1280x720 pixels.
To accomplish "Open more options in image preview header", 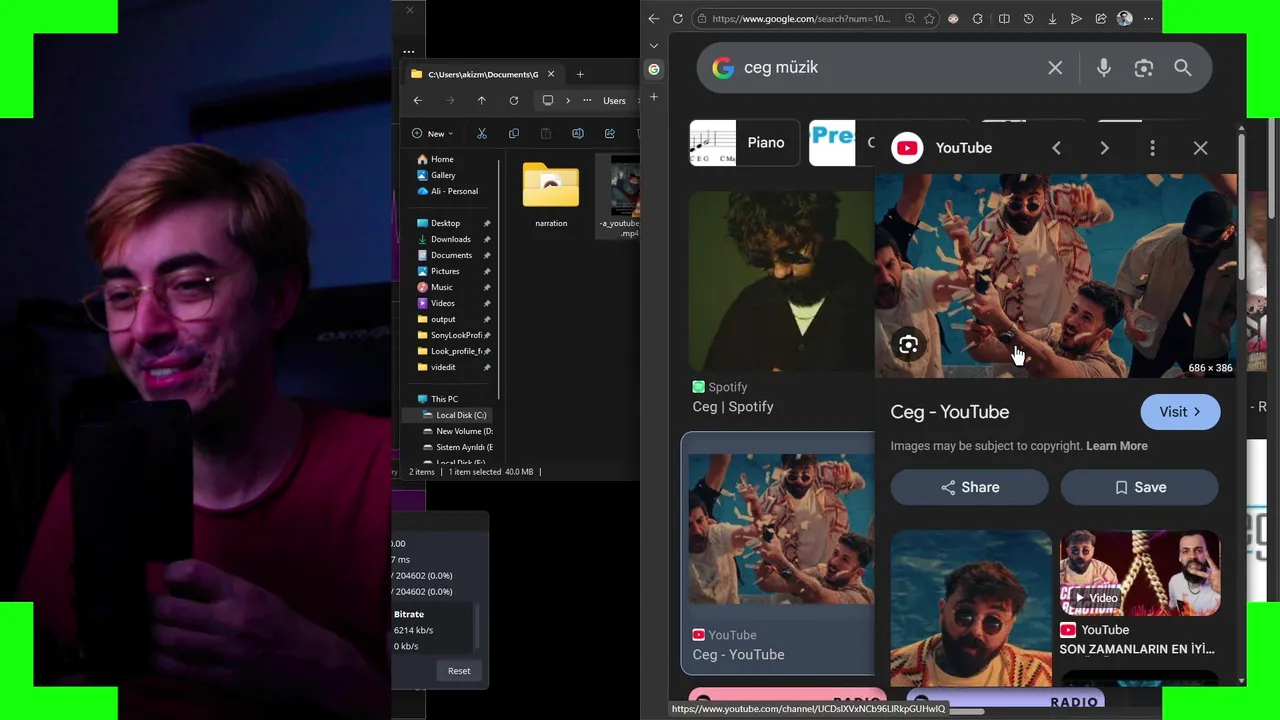I will (x=1152, y=148).
